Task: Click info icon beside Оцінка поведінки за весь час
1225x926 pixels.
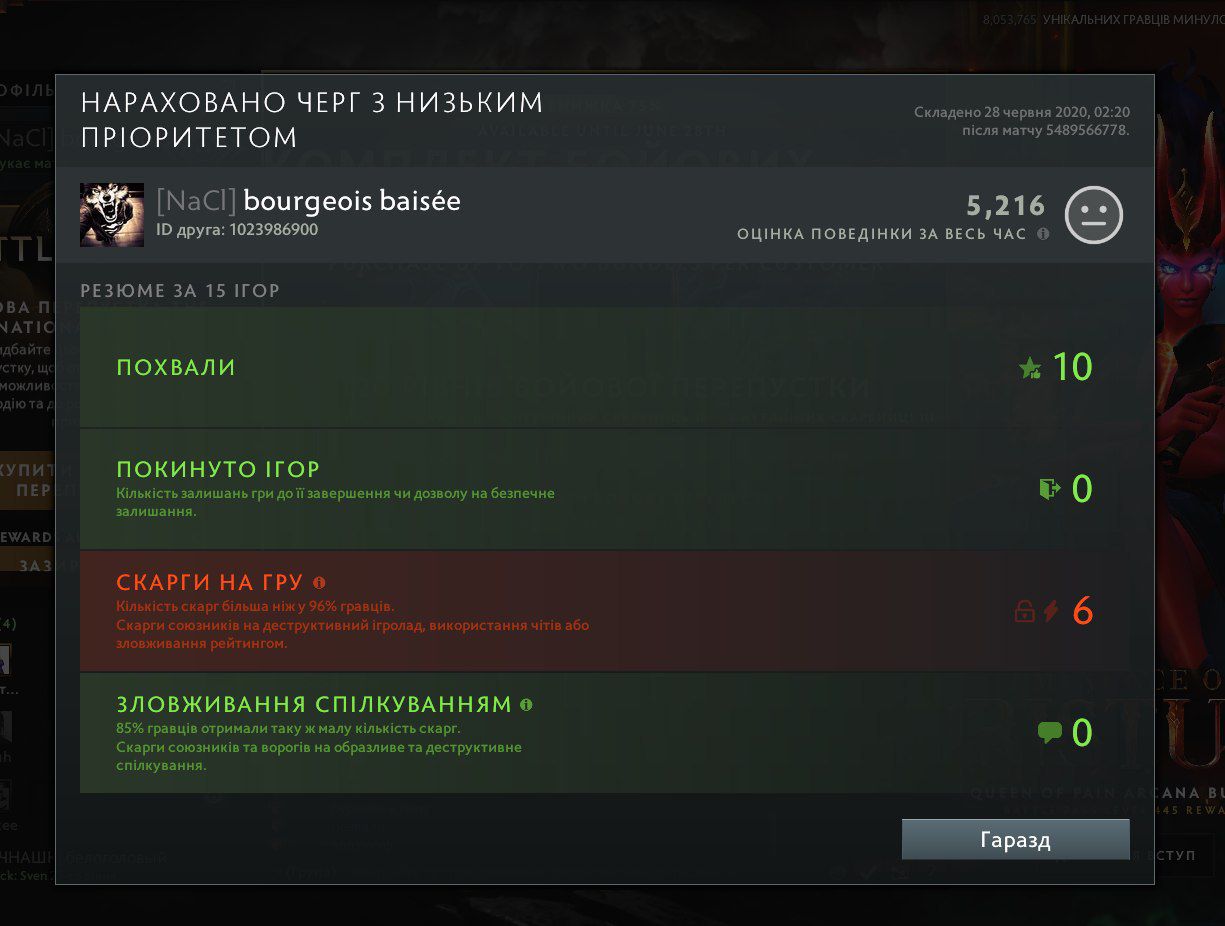Action: [x=1043, y=234]
